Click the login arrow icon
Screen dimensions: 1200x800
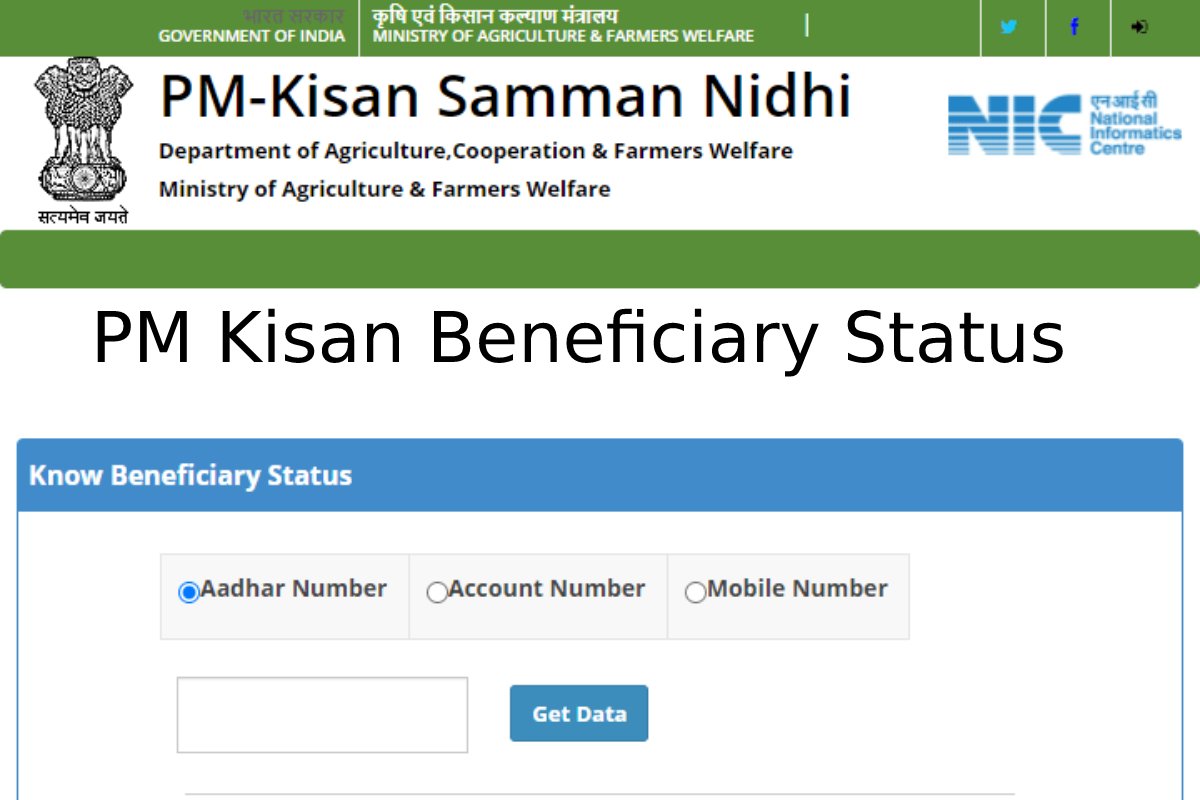click(x=1139, y=27)
